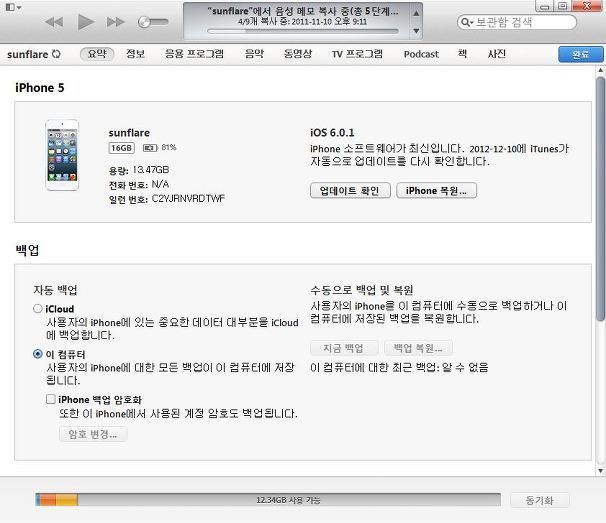606x523 pixels.
Task: Switch to the 요약 tab
Action: pyautogui.click(x=97, y=54)
